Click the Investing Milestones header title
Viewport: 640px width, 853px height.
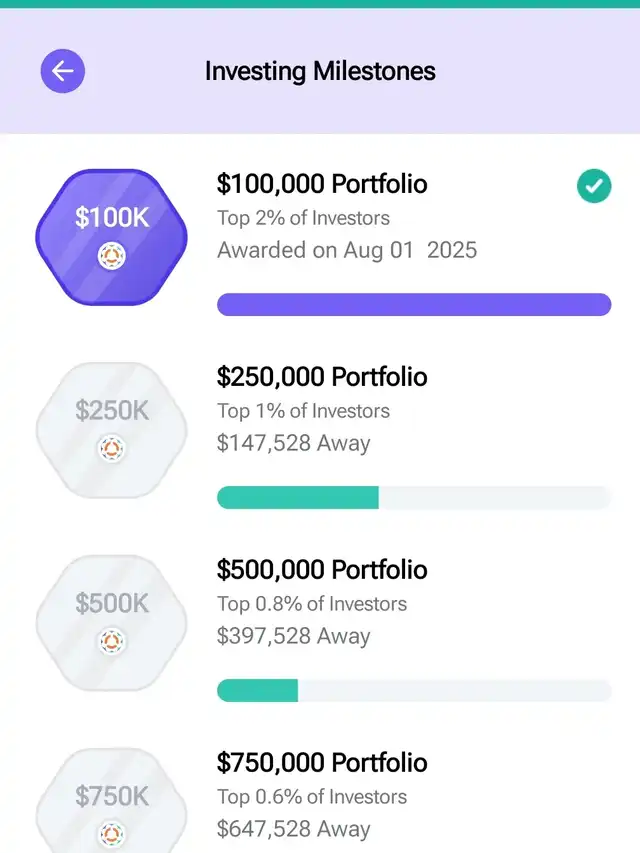pyautogui.click(x=320, y=71)
